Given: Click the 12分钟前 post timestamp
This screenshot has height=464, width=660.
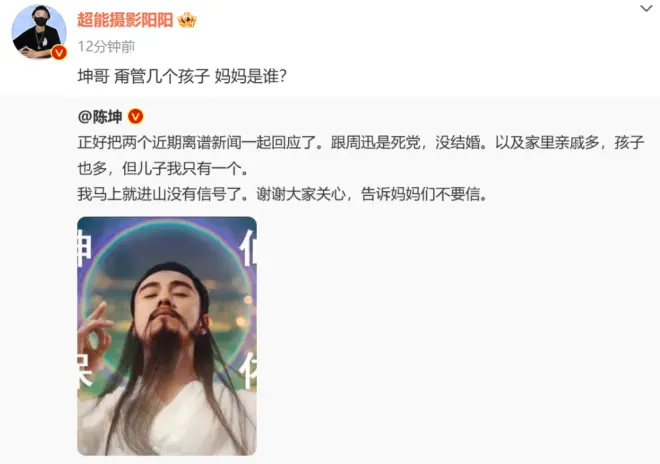Looking at the screenshot, I should point(106,47).
